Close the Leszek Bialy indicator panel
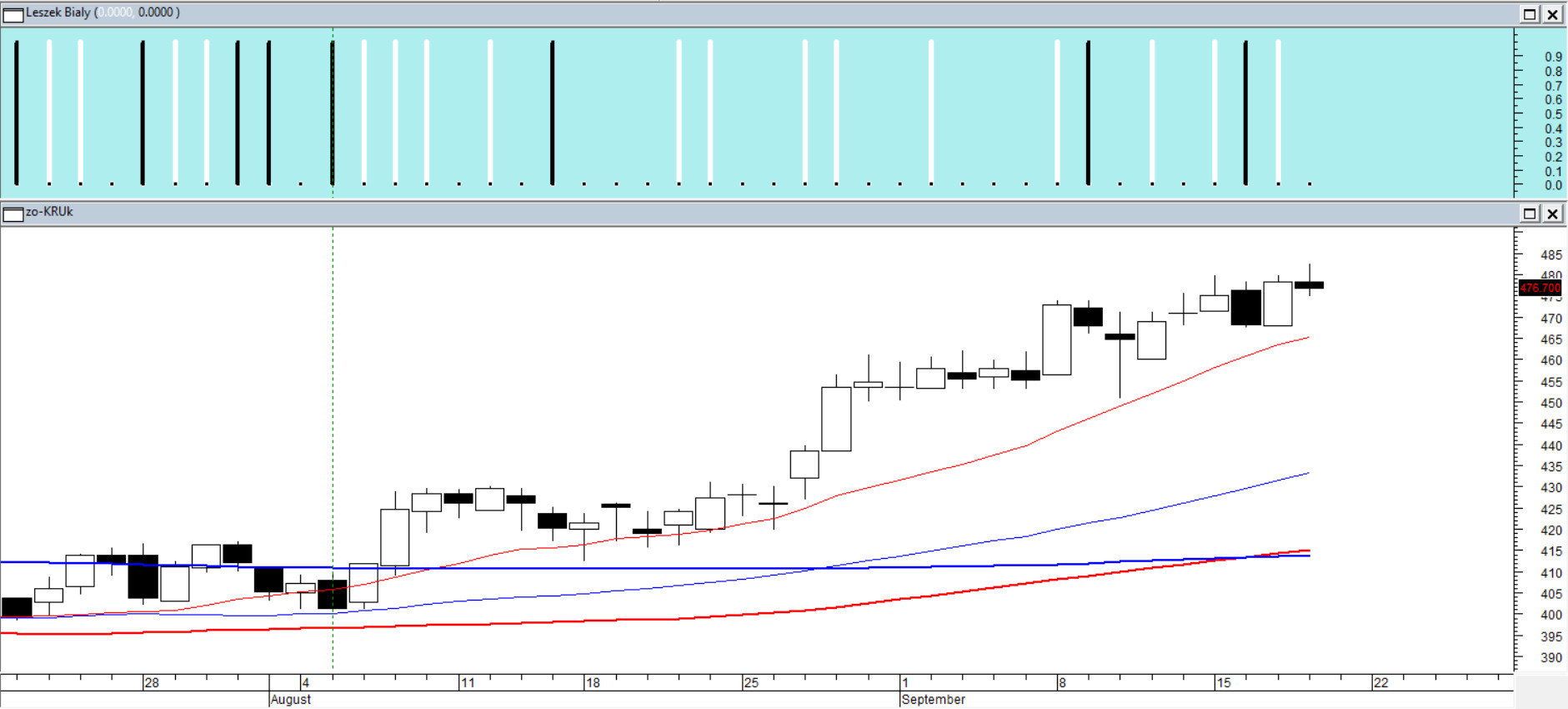Image resolution: width=1568 pixels, height=709 pixels. coord(1552,14)
